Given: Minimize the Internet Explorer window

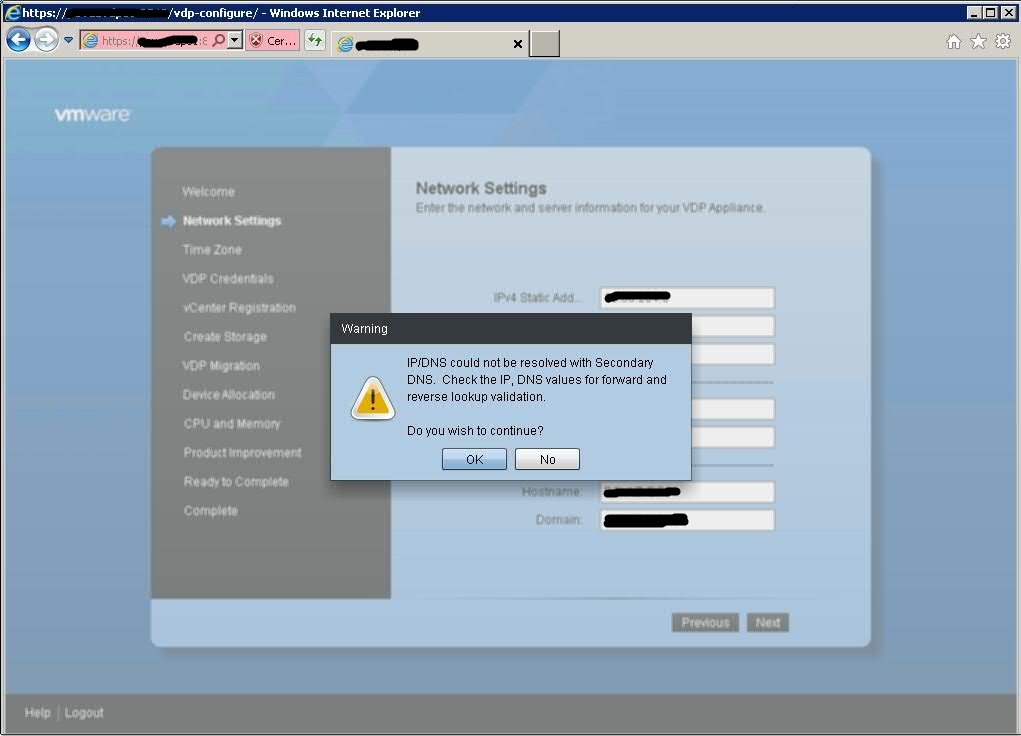Looking at the screenshot, I should pyautogui.click(x=974, y=12).
